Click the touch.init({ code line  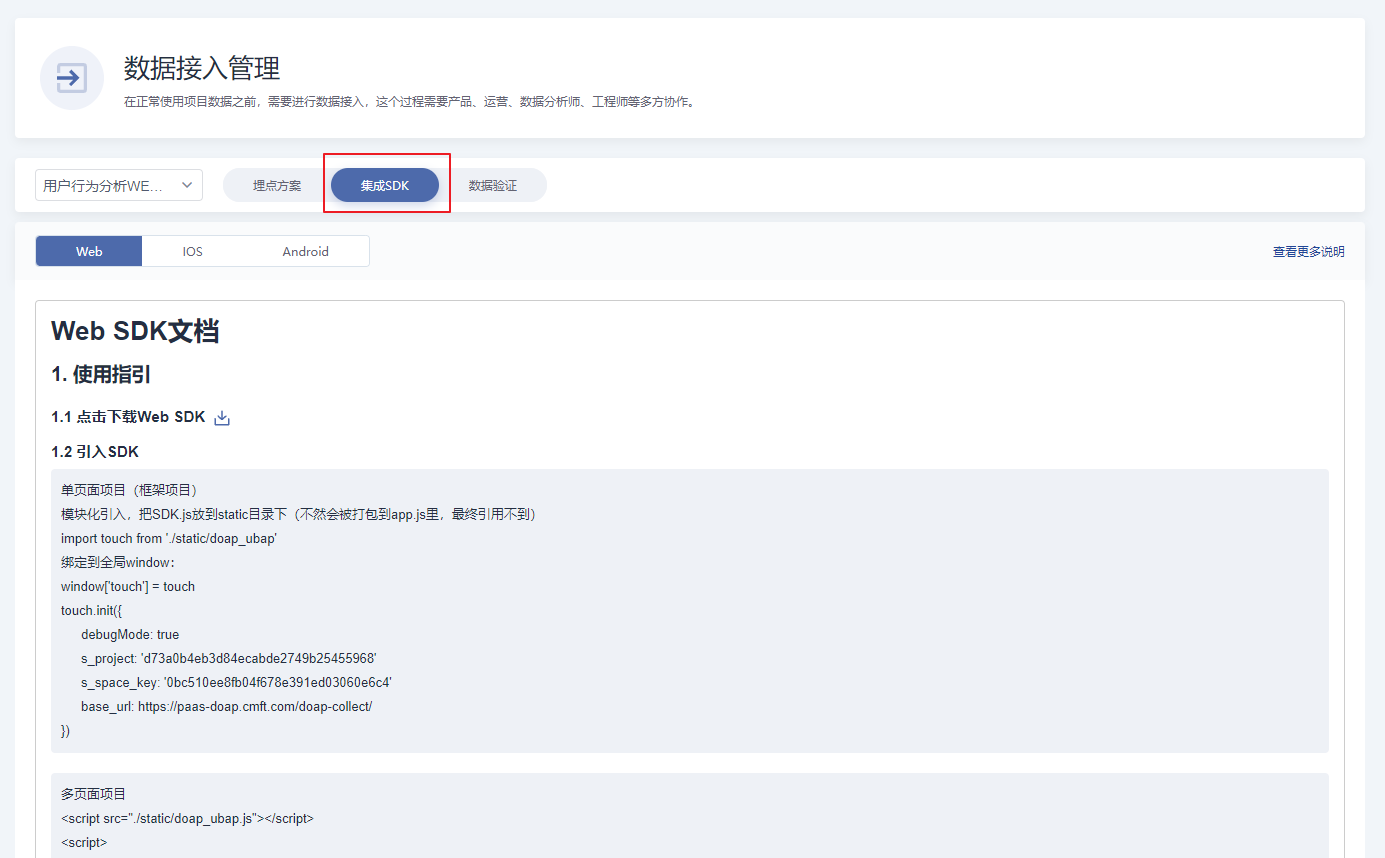point(91,610)
